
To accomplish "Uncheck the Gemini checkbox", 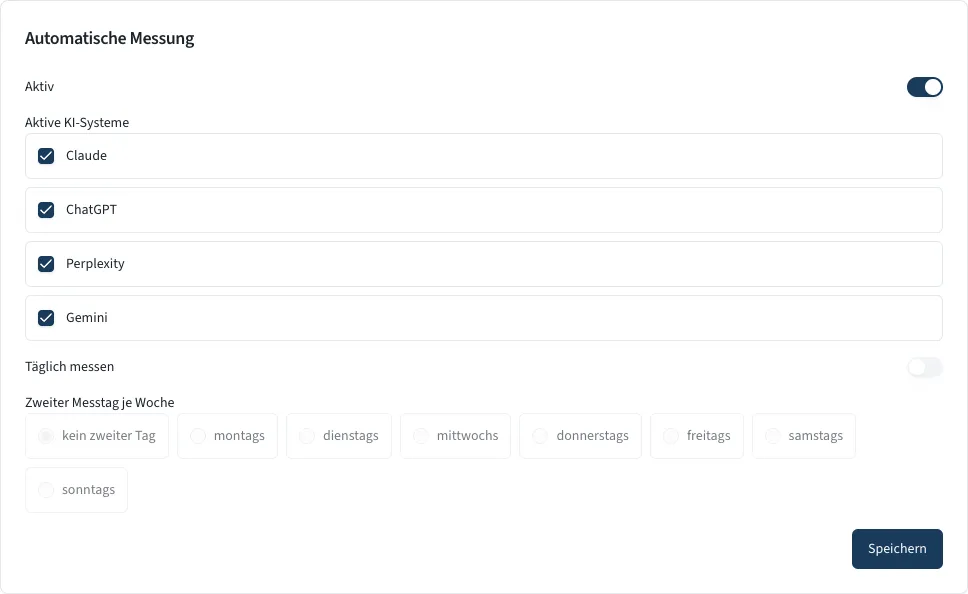I will (46, 318).
